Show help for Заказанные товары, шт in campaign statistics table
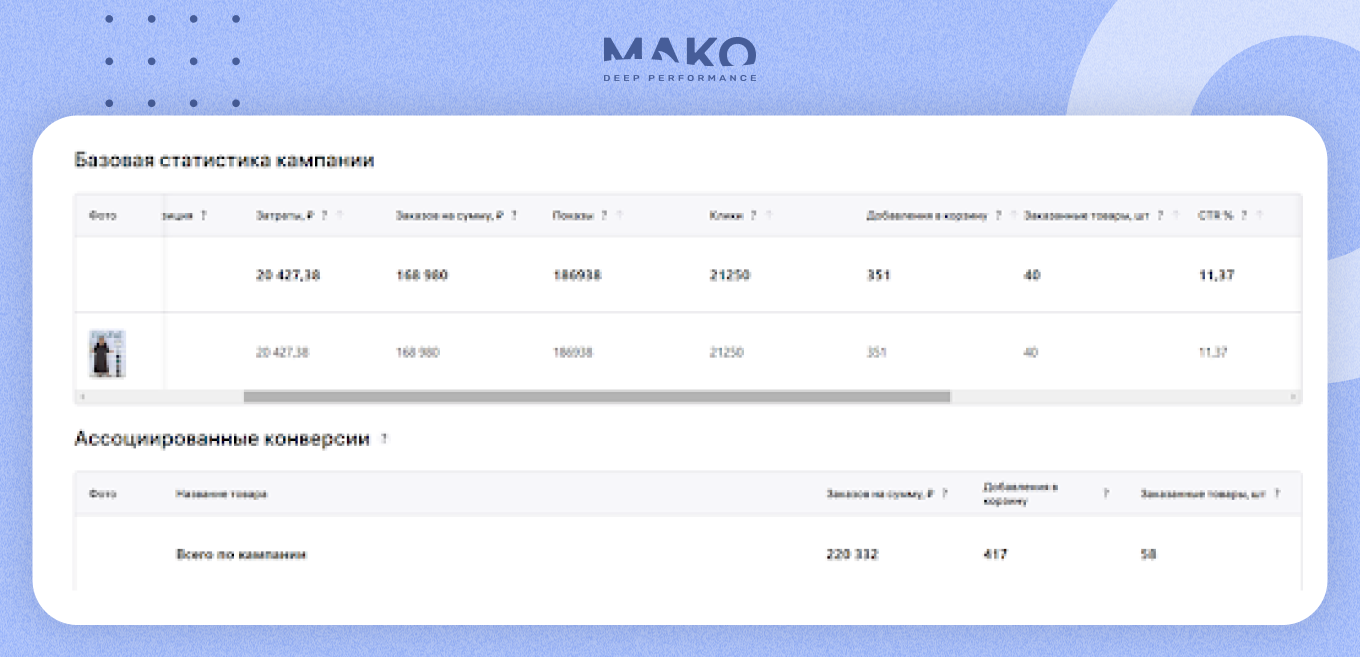 [x=1160, y=215]
